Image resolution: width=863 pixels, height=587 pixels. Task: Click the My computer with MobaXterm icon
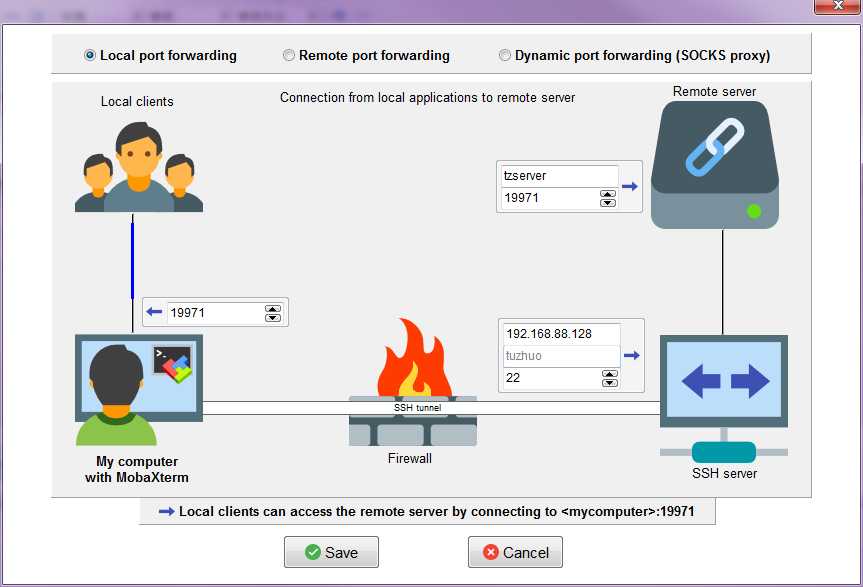139,389
